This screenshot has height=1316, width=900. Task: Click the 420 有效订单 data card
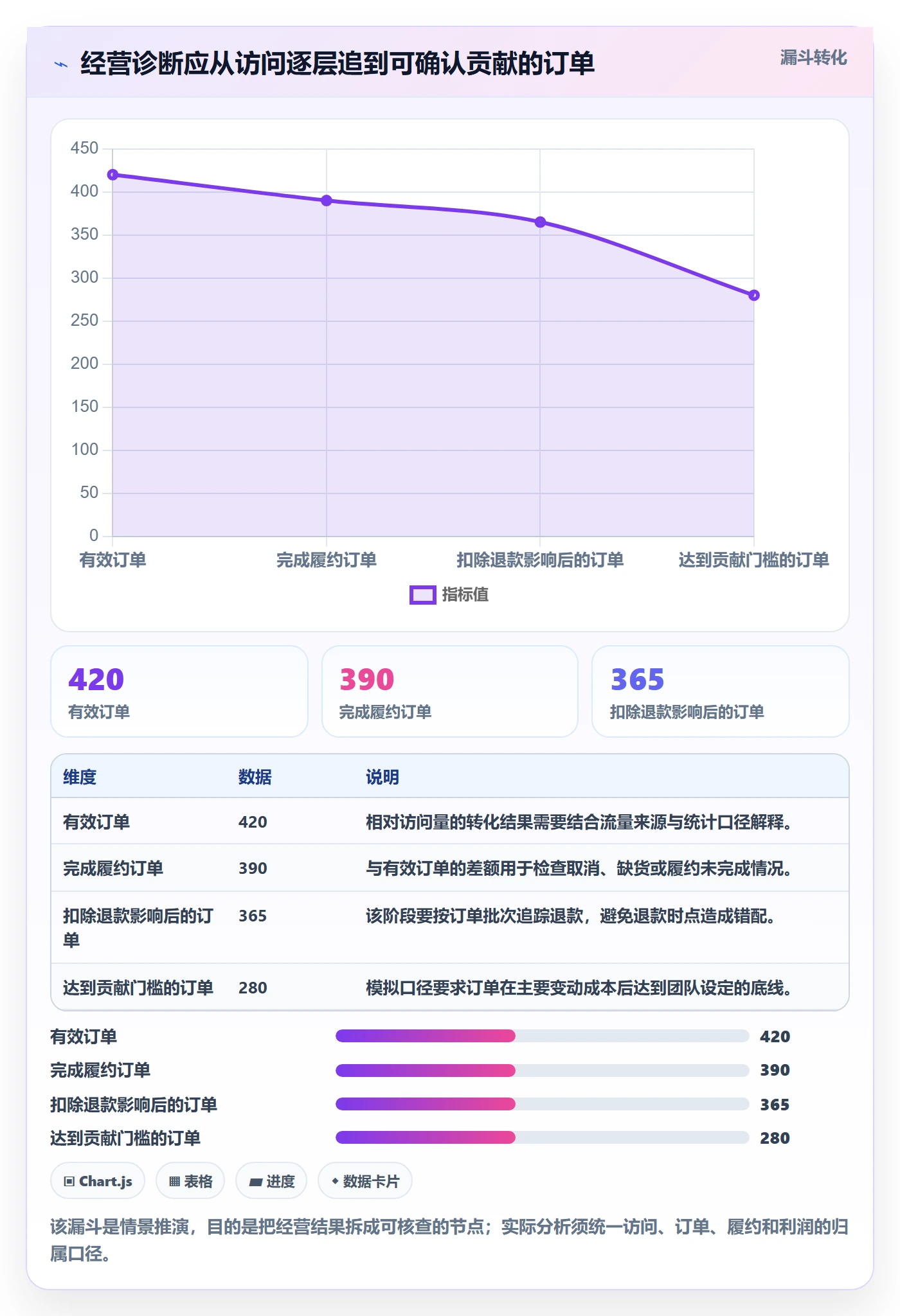click(179, 691)
